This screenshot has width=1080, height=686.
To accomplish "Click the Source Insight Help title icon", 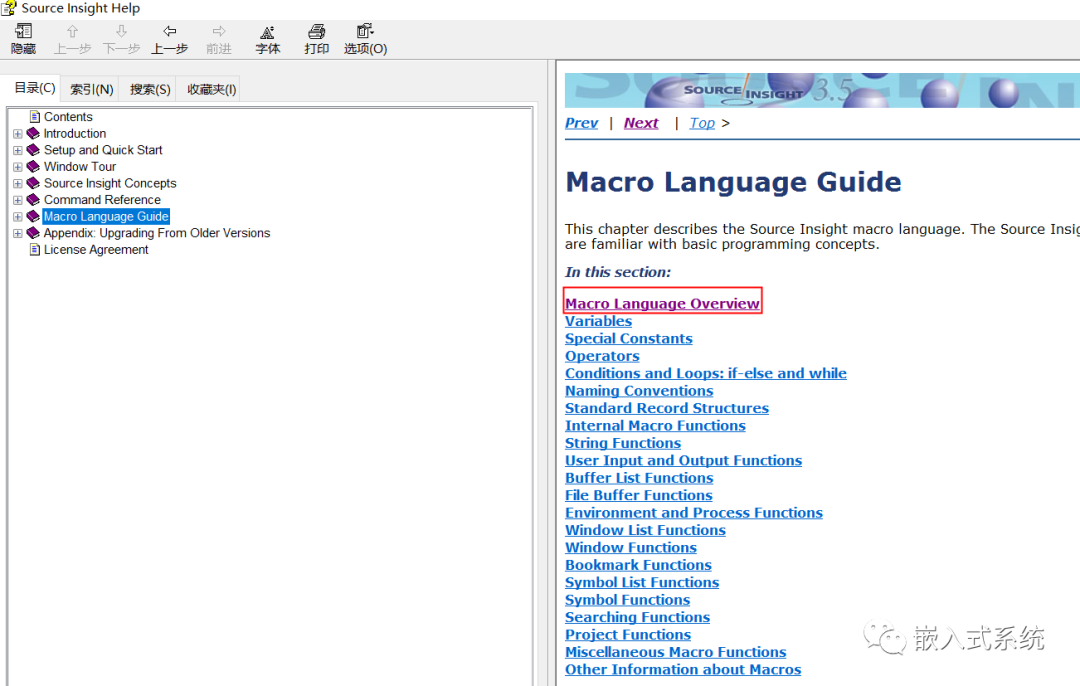I will click(9, 8).
